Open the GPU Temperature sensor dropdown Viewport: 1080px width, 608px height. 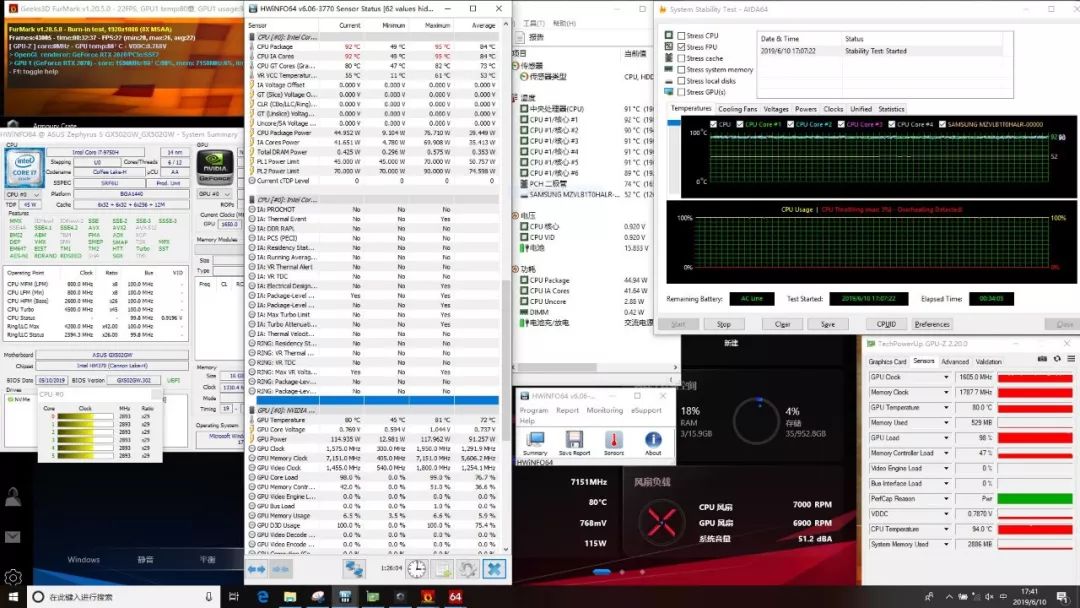946,408
